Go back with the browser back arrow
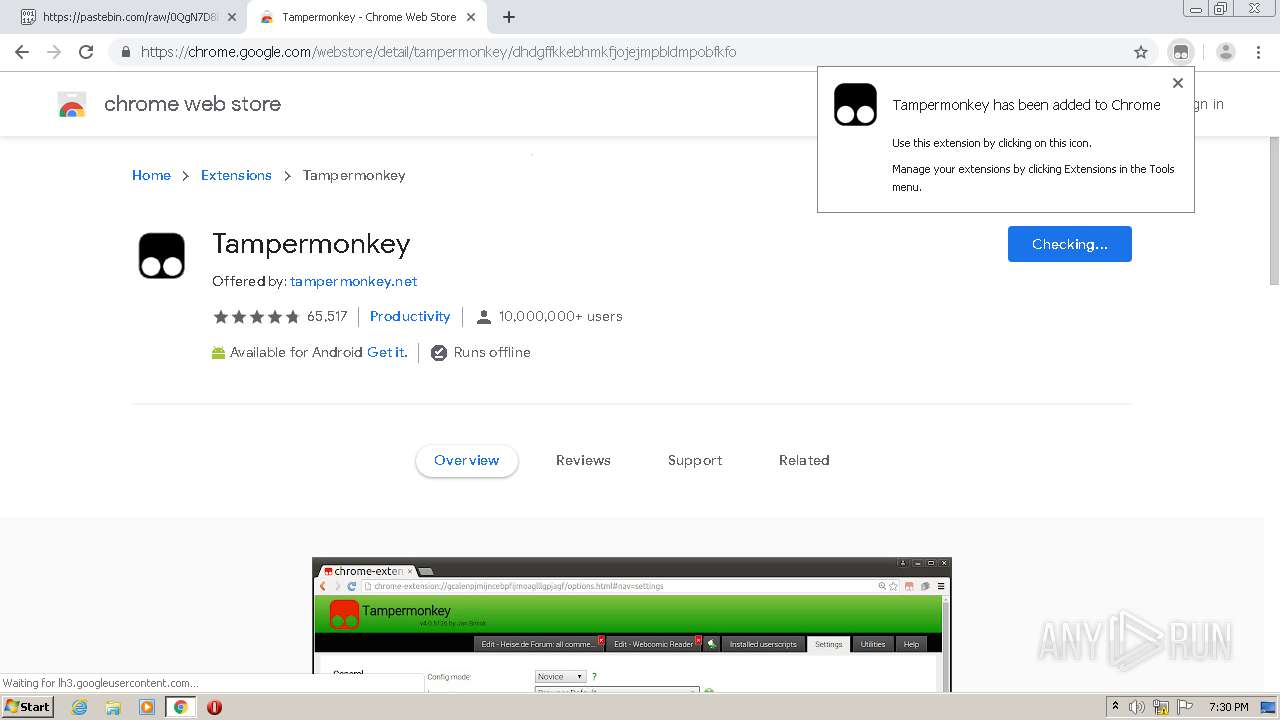This screenshot has height=720, width=1280. click(x=22, y=52)
